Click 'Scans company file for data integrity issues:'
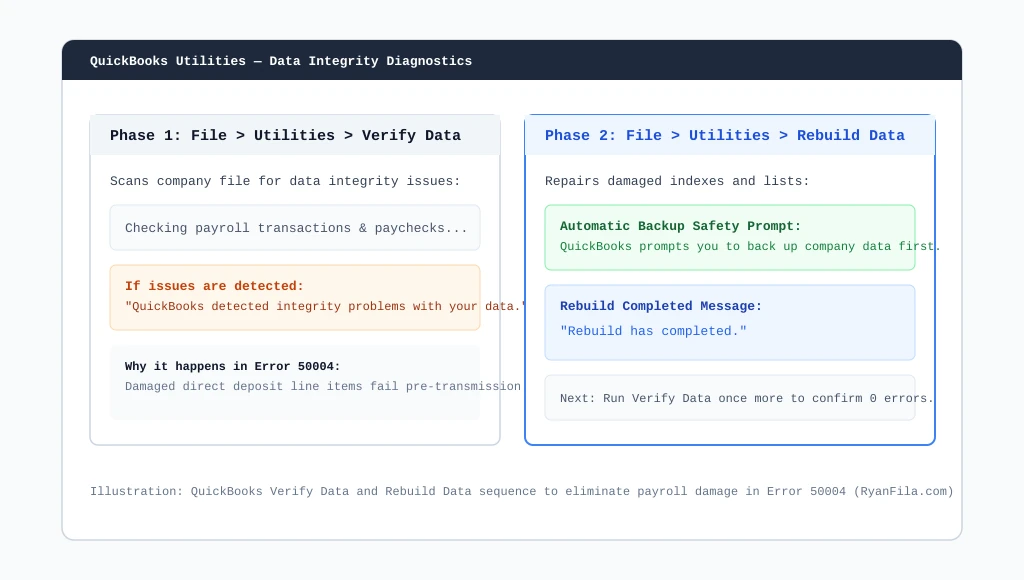Screen dimensions: 1024x580 click(285, 181)
